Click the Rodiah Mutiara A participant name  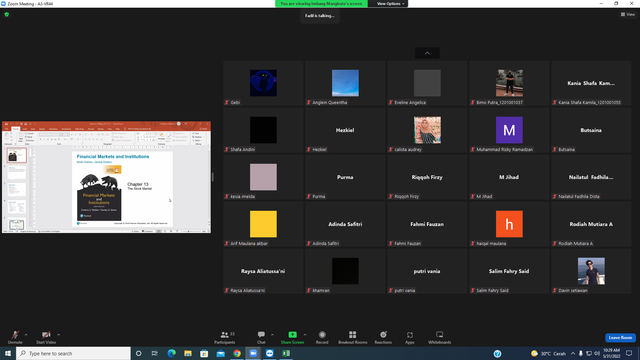591,224
